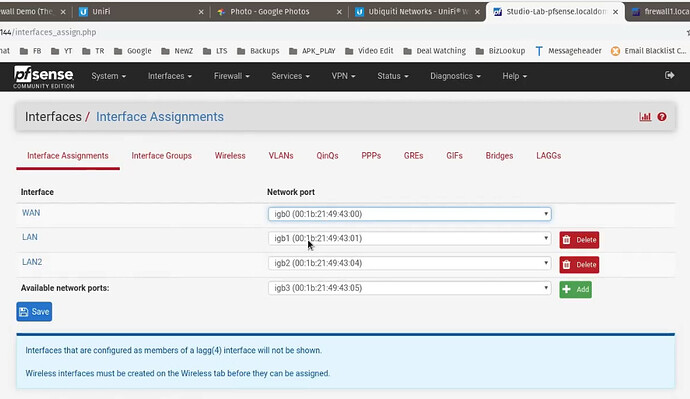This screenshot has width=690, height=399.
Task: Open the YT bookmarks folder
Action: click(61, 51)
